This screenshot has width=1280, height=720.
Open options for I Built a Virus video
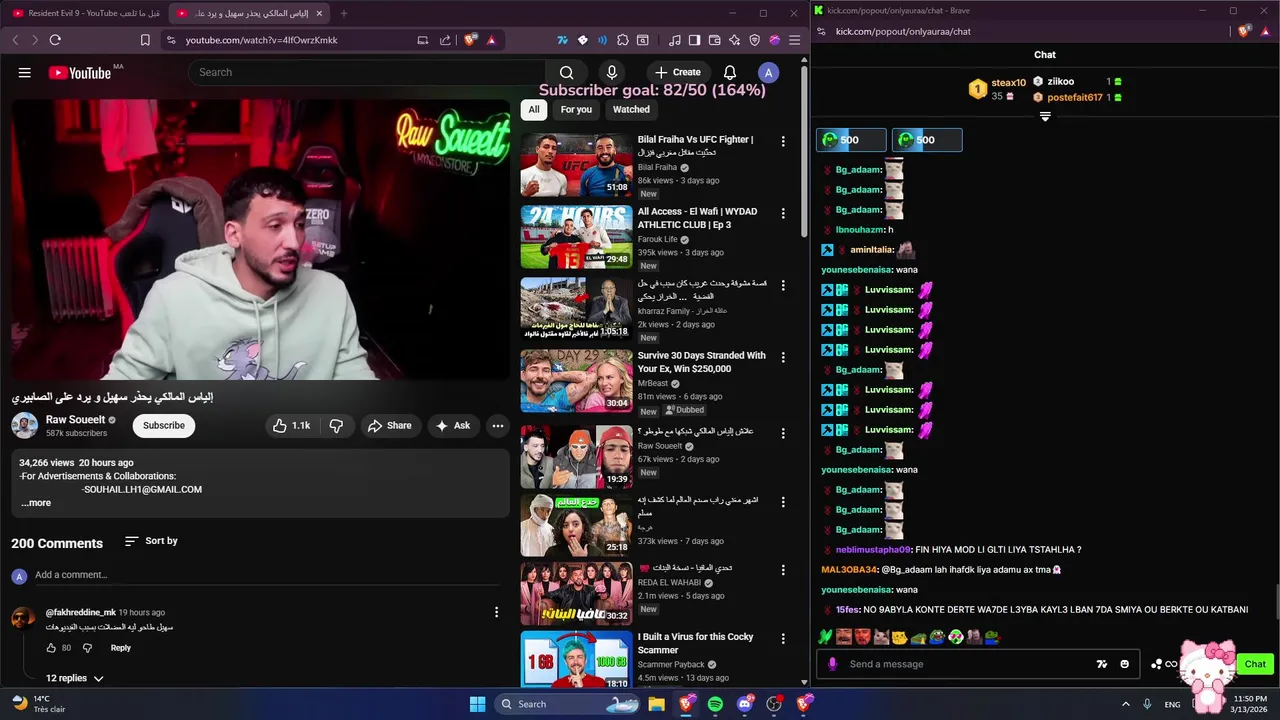point(783,639)
